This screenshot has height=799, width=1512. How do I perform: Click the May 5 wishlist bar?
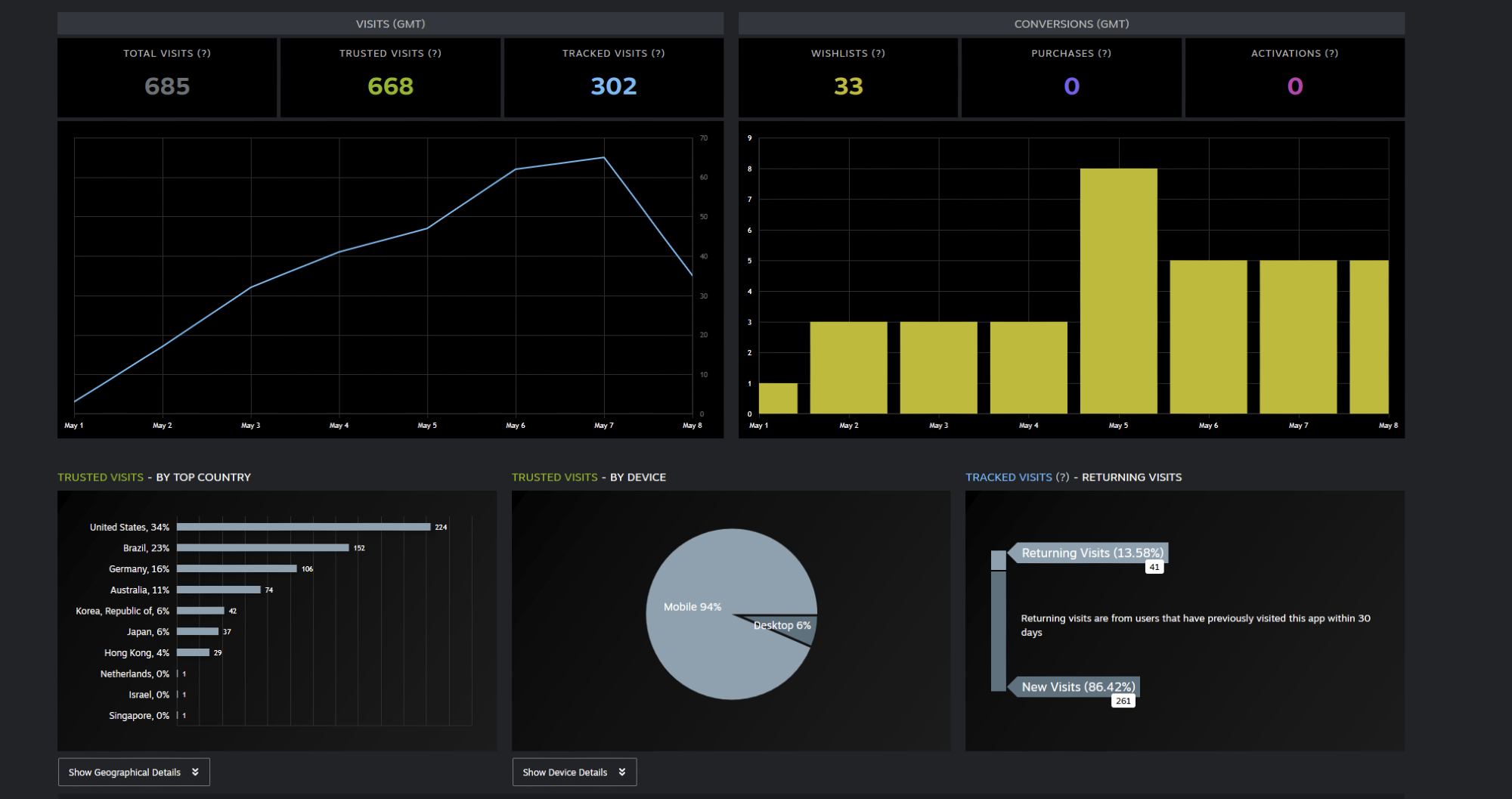pyautogui.click(x=1118, y=291)
